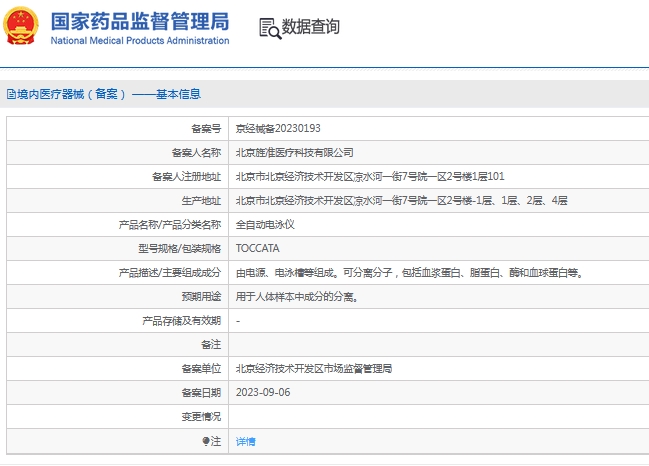Select company name 北京旌准医疗科技有限公司
Viewport: 649px width, 466px height.
294,153
